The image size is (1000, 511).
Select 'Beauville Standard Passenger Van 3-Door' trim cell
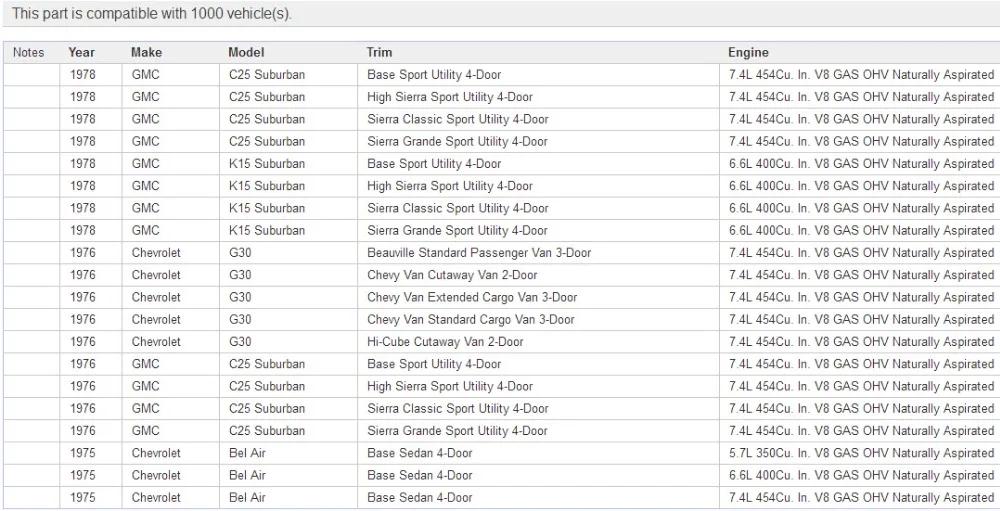[x=538, y=253]
